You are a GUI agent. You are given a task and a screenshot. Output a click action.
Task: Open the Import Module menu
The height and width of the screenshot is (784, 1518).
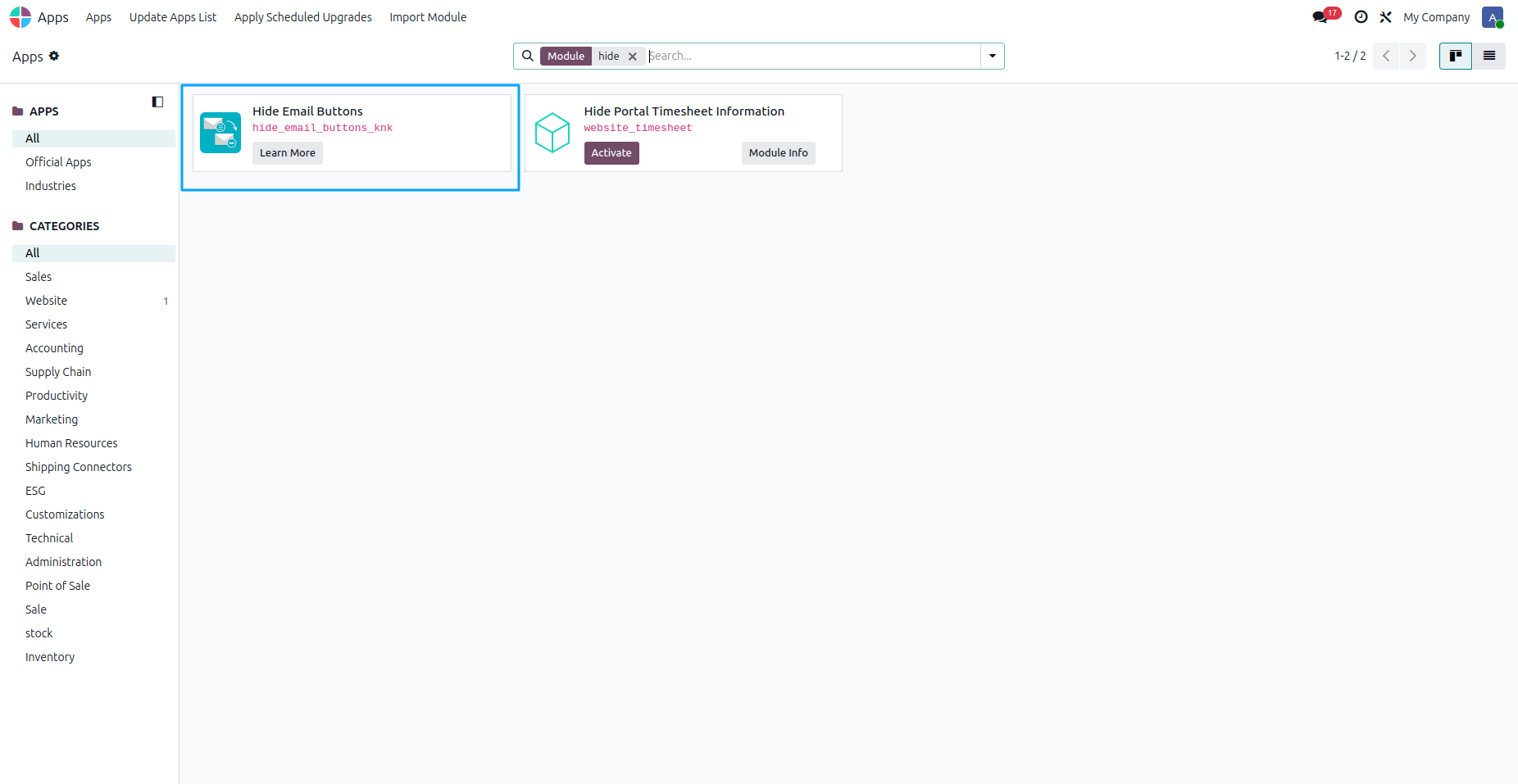click(x=428, y=17)
